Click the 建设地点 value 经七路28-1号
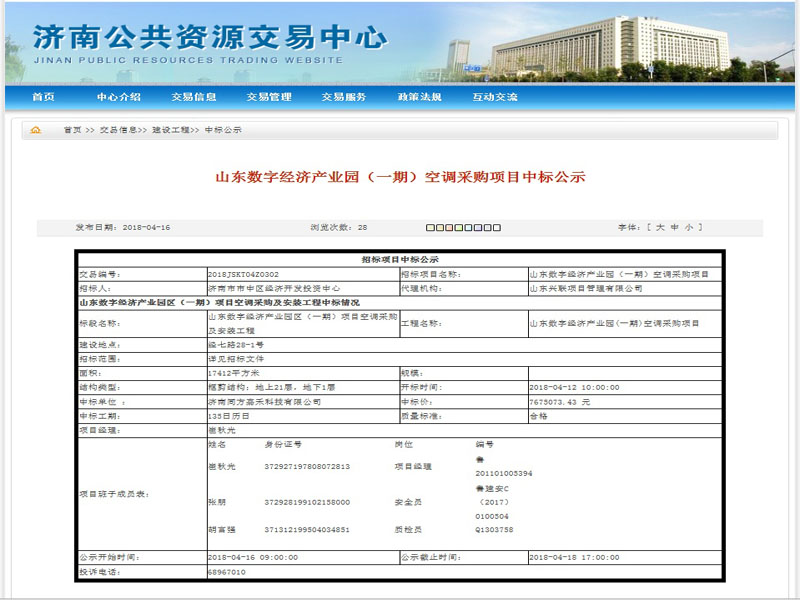800x600 pixels. click(x=236, y=345)
